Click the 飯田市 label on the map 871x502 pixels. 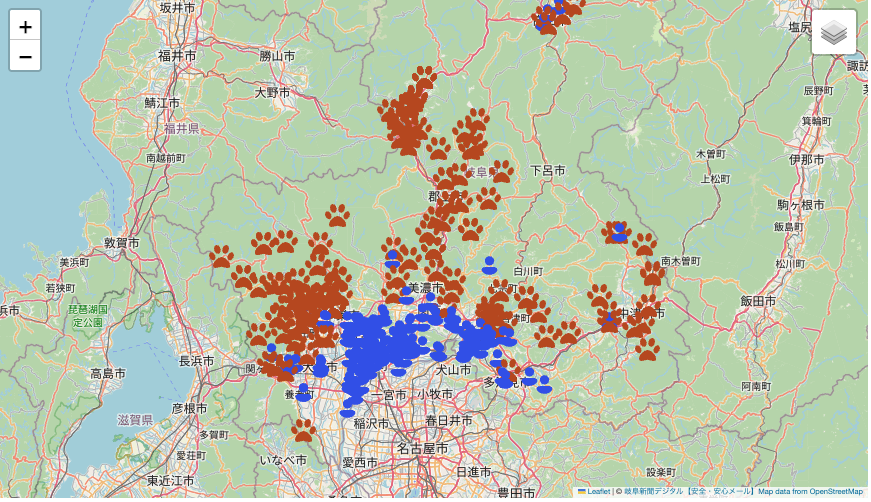tap(758, 300)
